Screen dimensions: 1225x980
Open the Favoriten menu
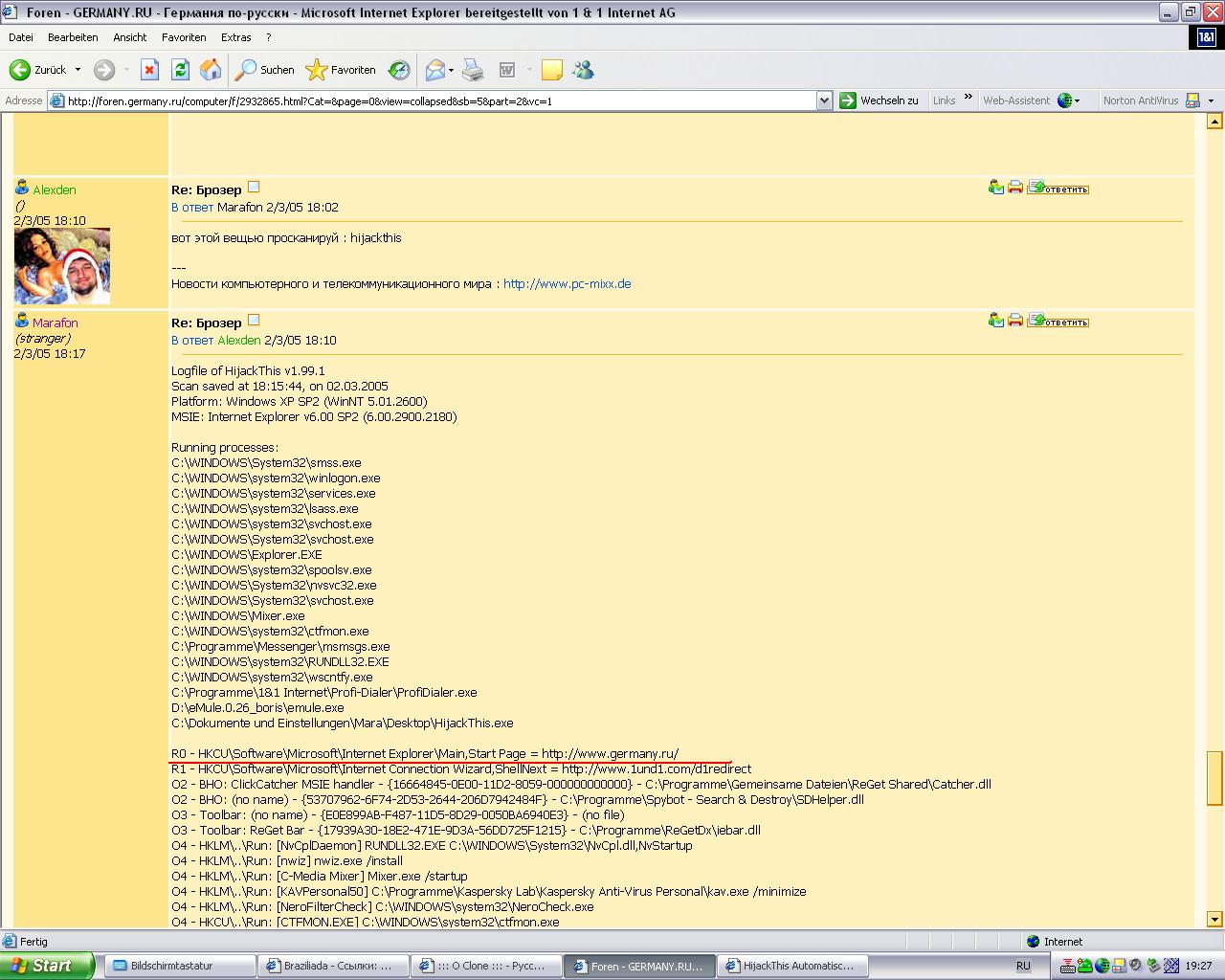click(x=184, y=37)
